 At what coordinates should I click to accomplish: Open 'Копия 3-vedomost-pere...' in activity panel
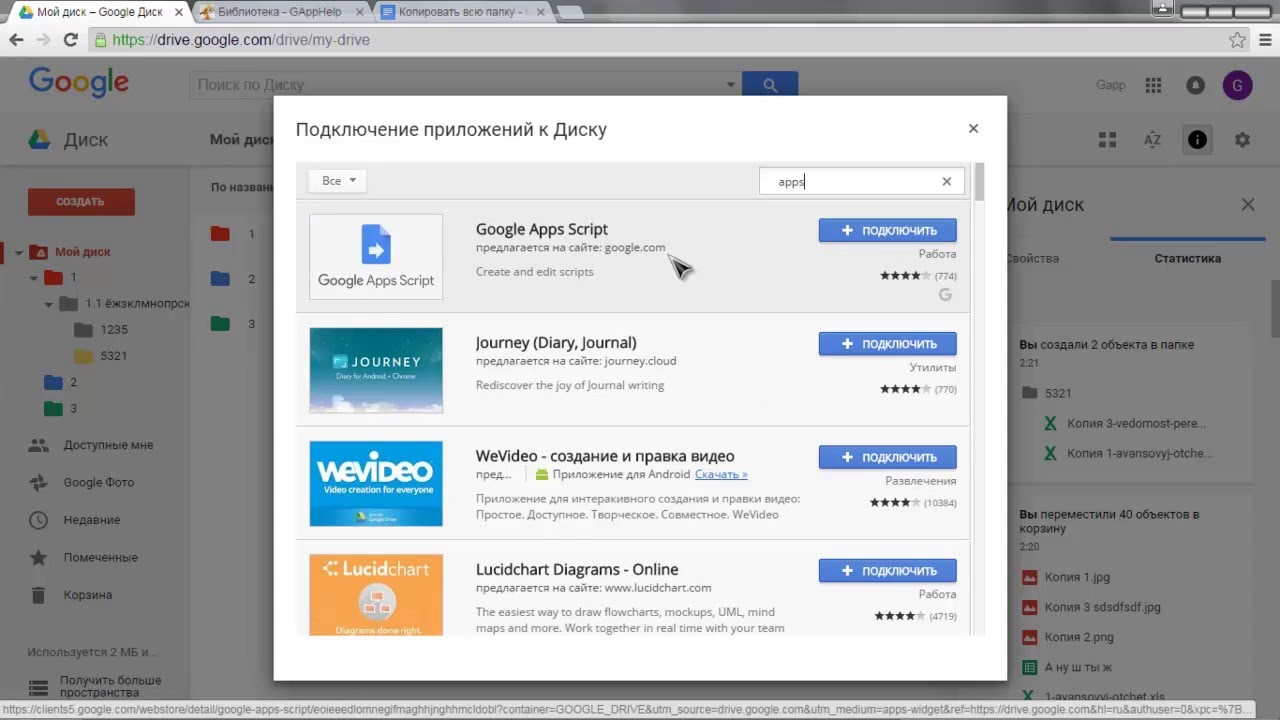click(1136, 423)
